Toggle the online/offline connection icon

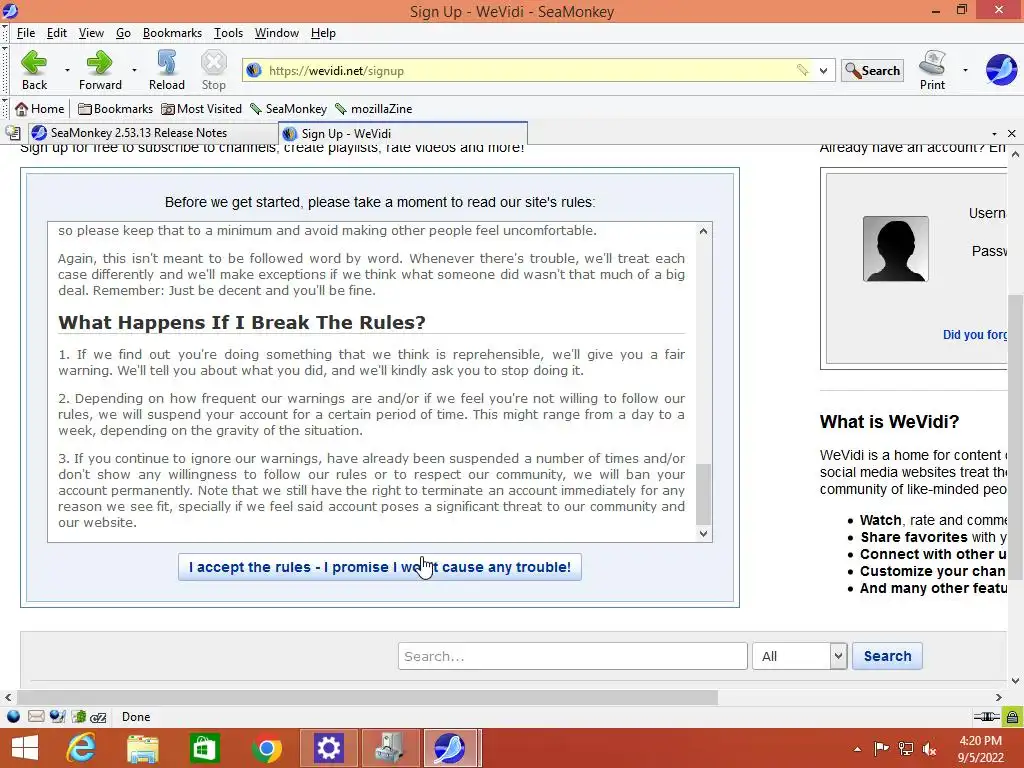[x=985, y=717]
